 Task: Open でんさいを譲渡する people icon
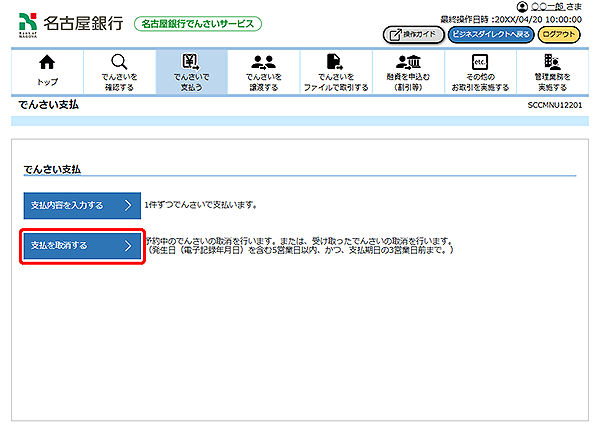264,63
